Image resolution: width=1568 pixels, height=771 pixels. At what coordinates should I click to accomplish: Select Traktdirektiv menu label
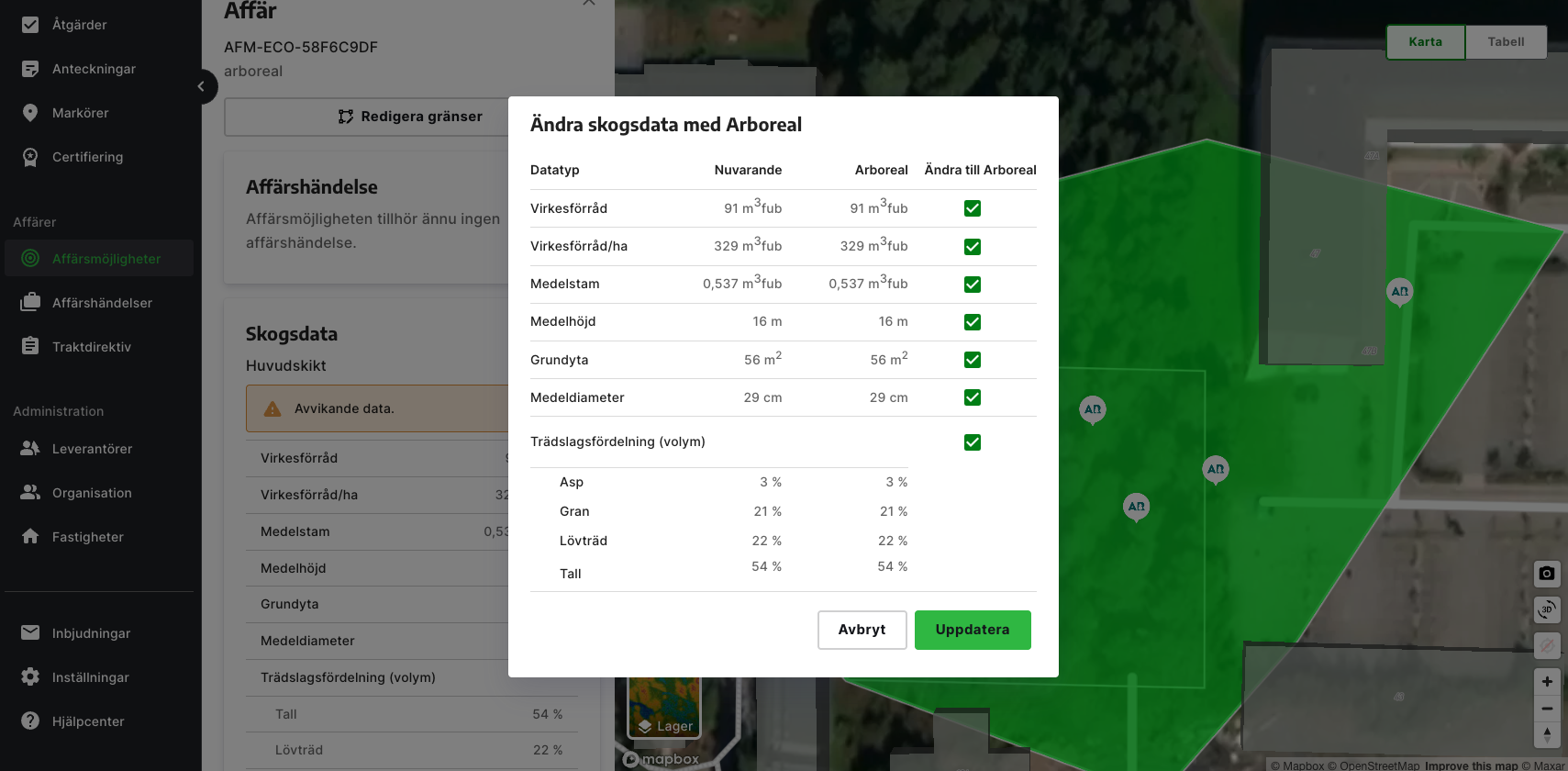pyautogui.click(x=92, y=347)
